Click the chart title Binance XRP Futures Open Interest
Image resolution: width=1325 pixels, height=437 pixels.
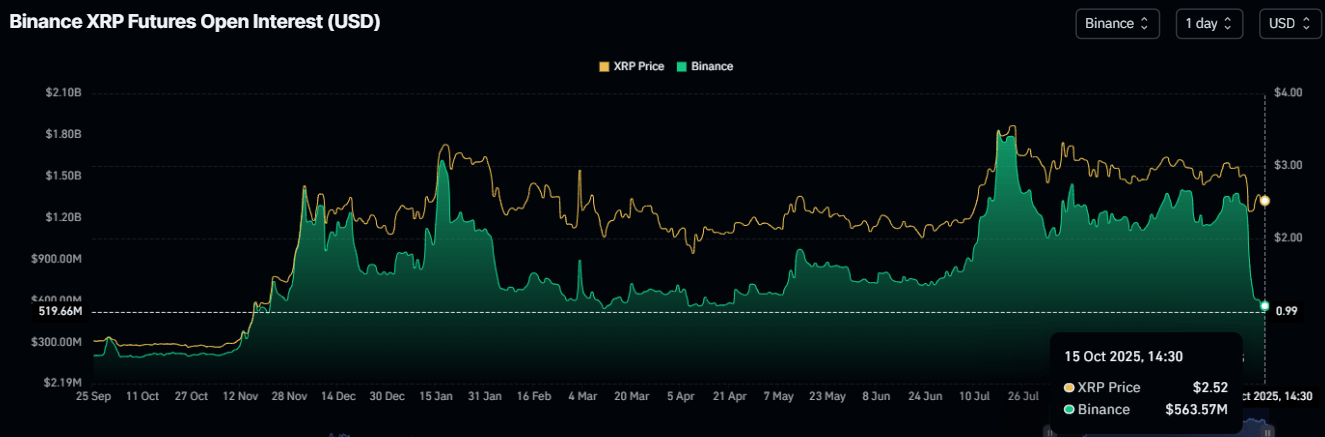click(195, 22)
